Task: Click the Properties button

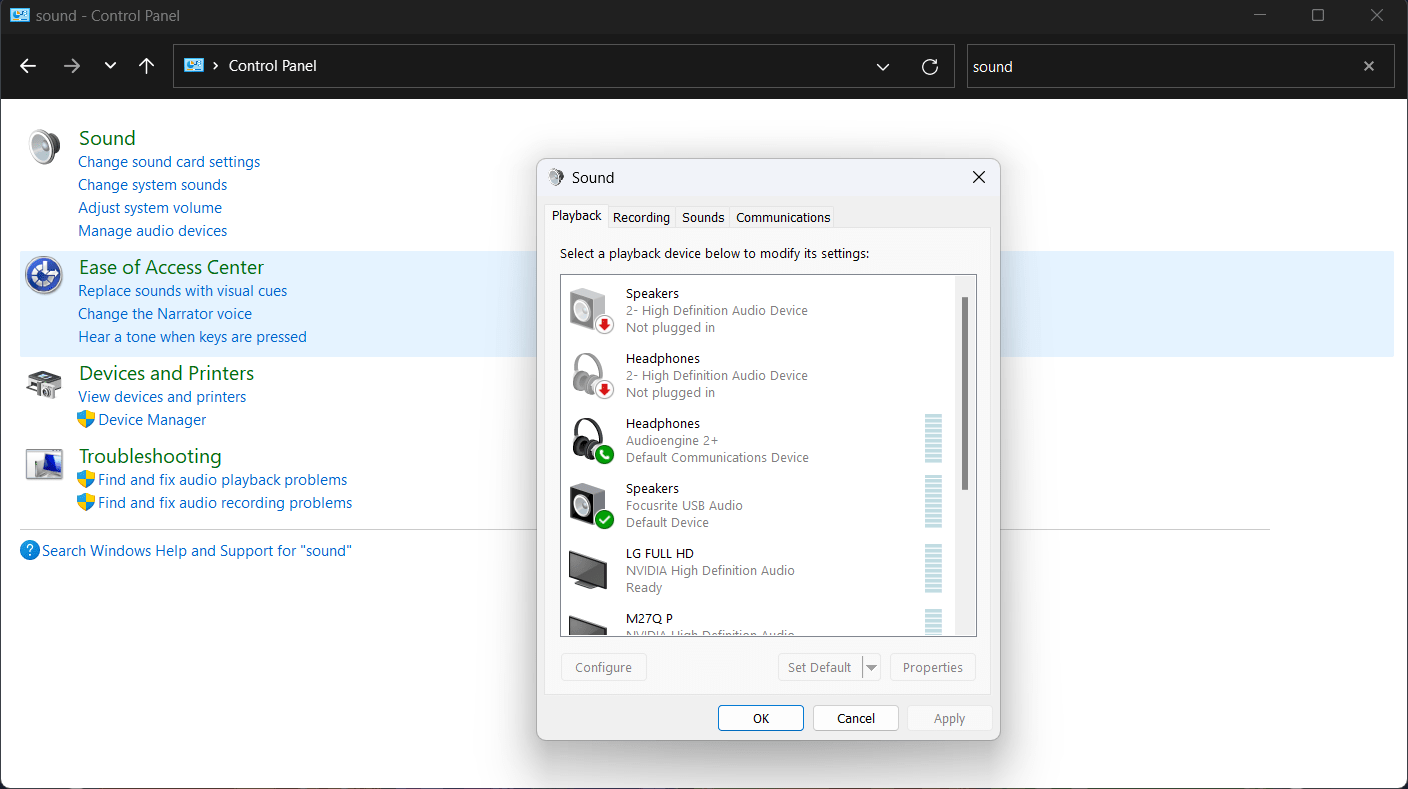Action: click(933, 668)
